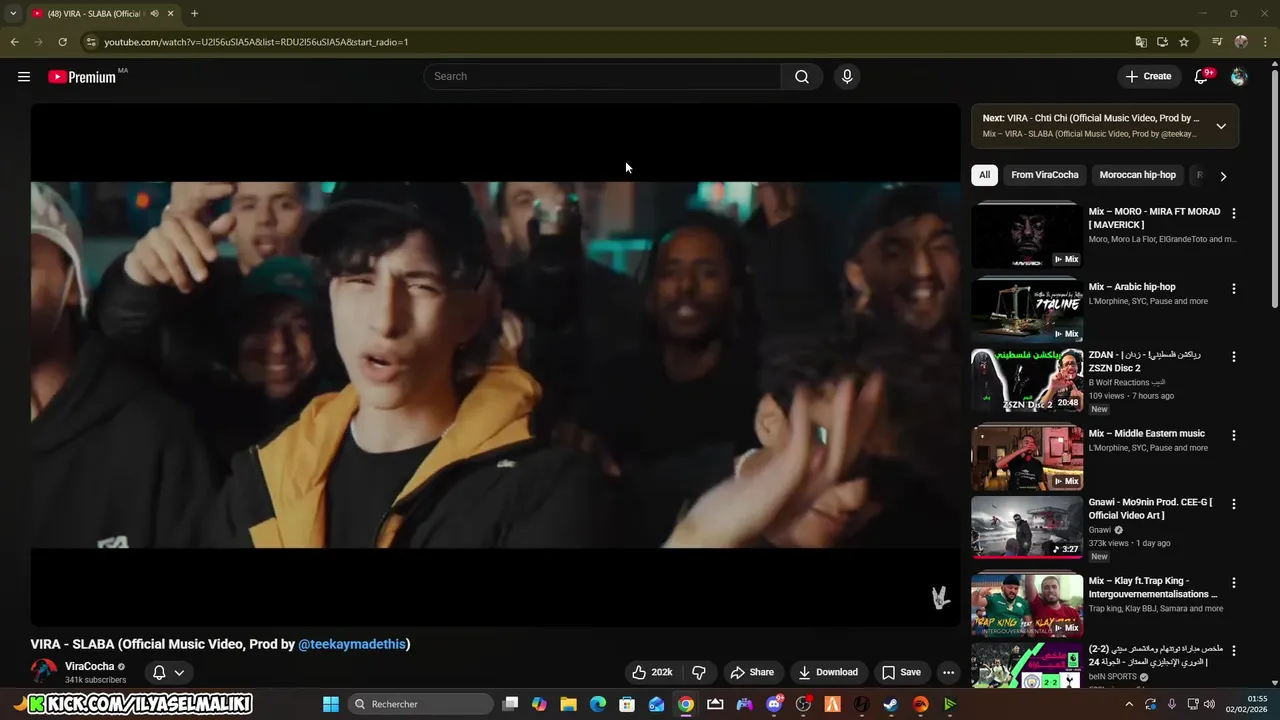The height and width of the screenshot is (720, 1280).
Task: Show hidden system tray icons
Action: click(1129, 704)
